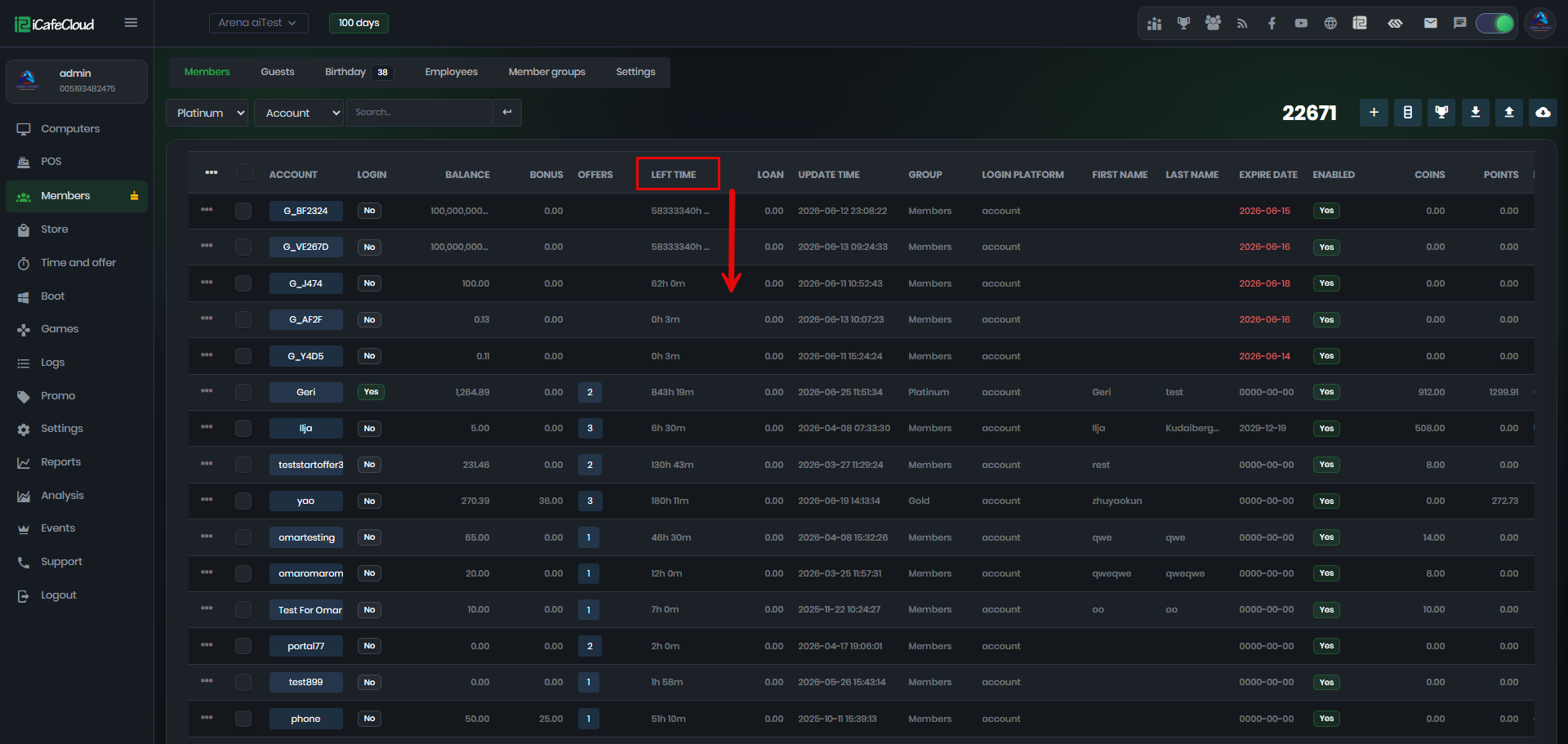Sort the table by Left Time column
1568x744 pixels.
(674, 175)
